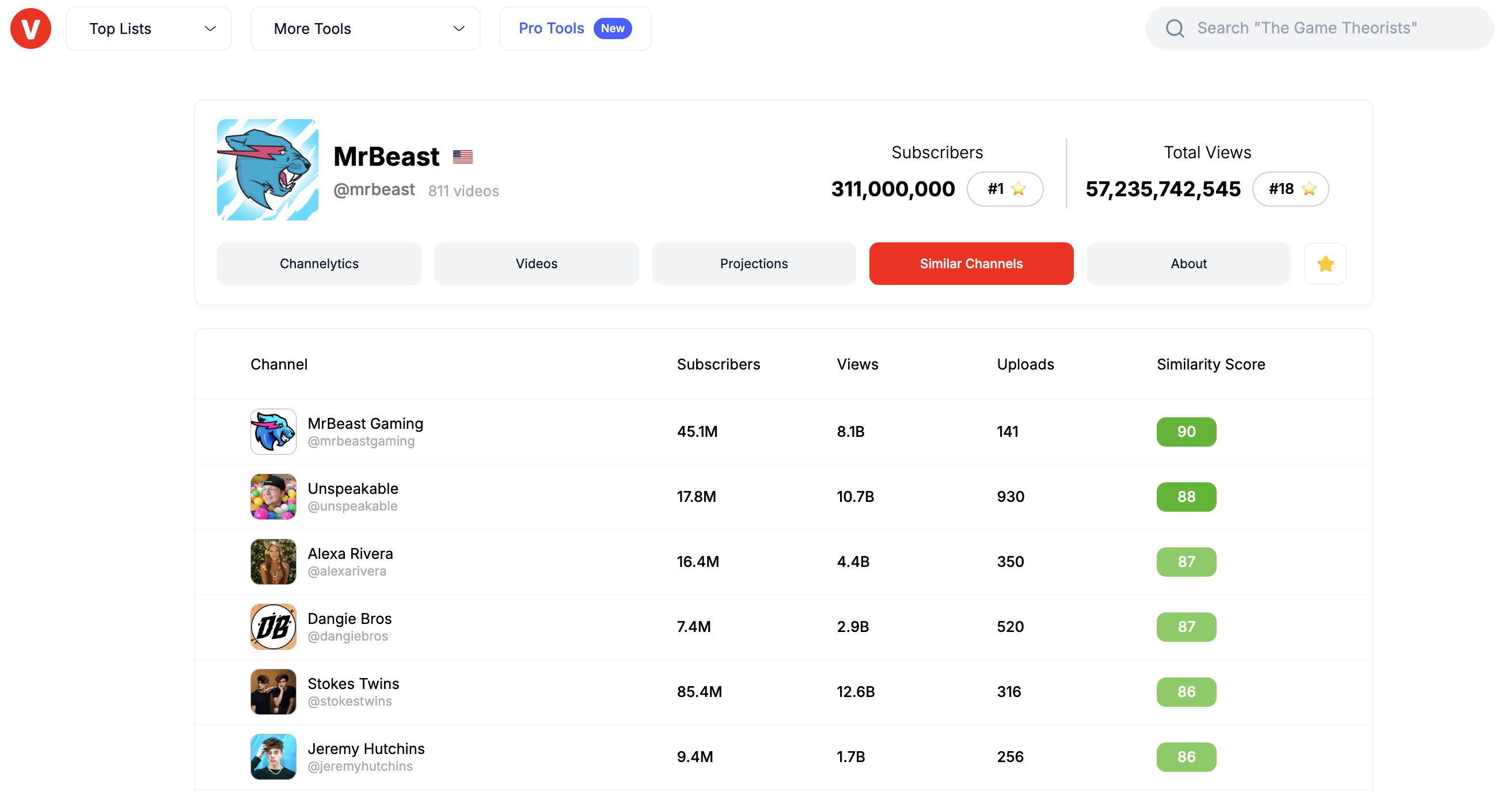This screenshot has width=1512, height=792.
Task: Click similarity score 88 badge
Action: [1186, 497]
